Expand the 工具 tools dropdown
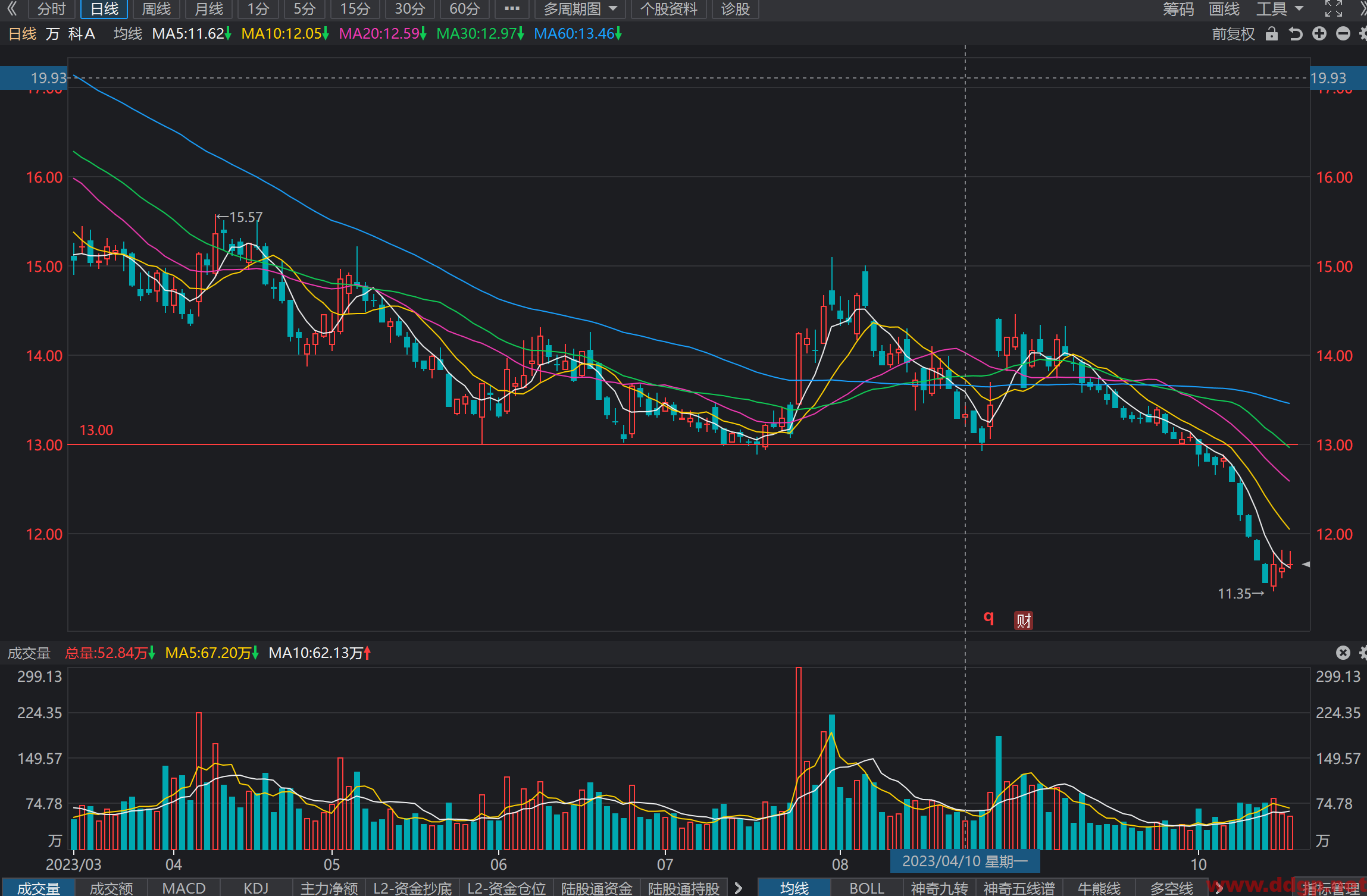 (x=1280, y=9)
